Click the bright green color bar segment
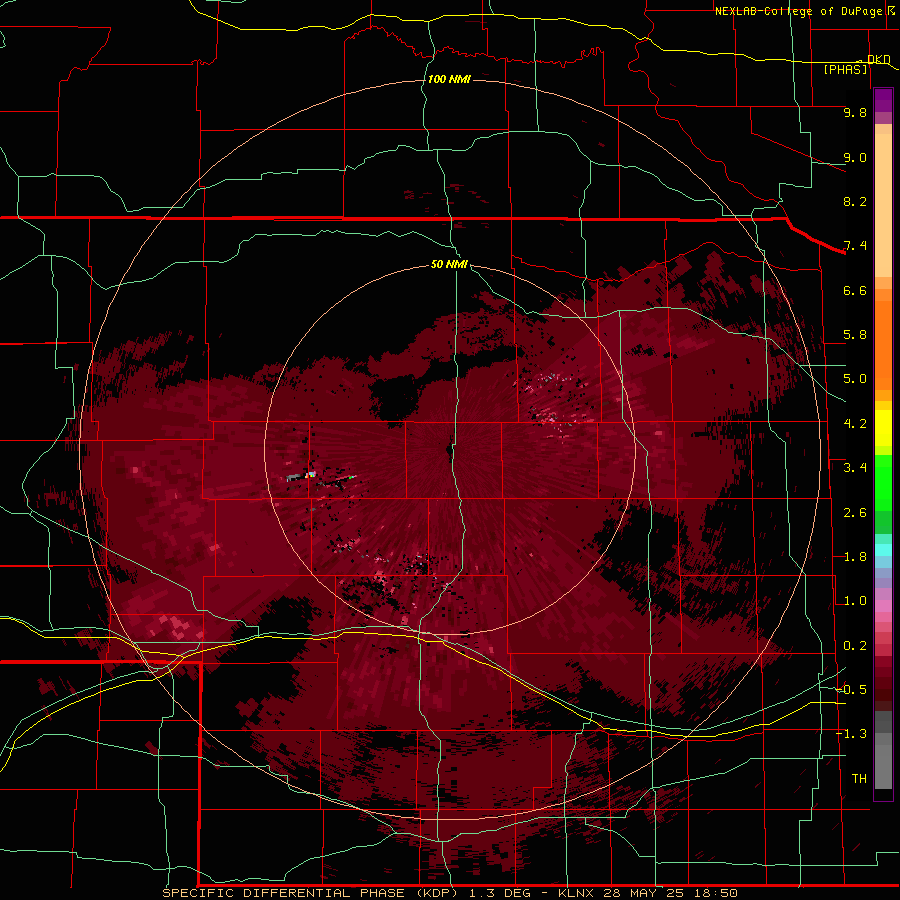The image size is (900, 900). pos(883,484)
